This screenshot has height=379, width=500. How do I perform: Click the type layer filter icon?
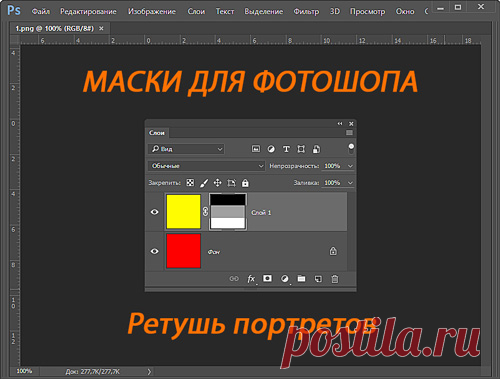click(x=286, y=149)
